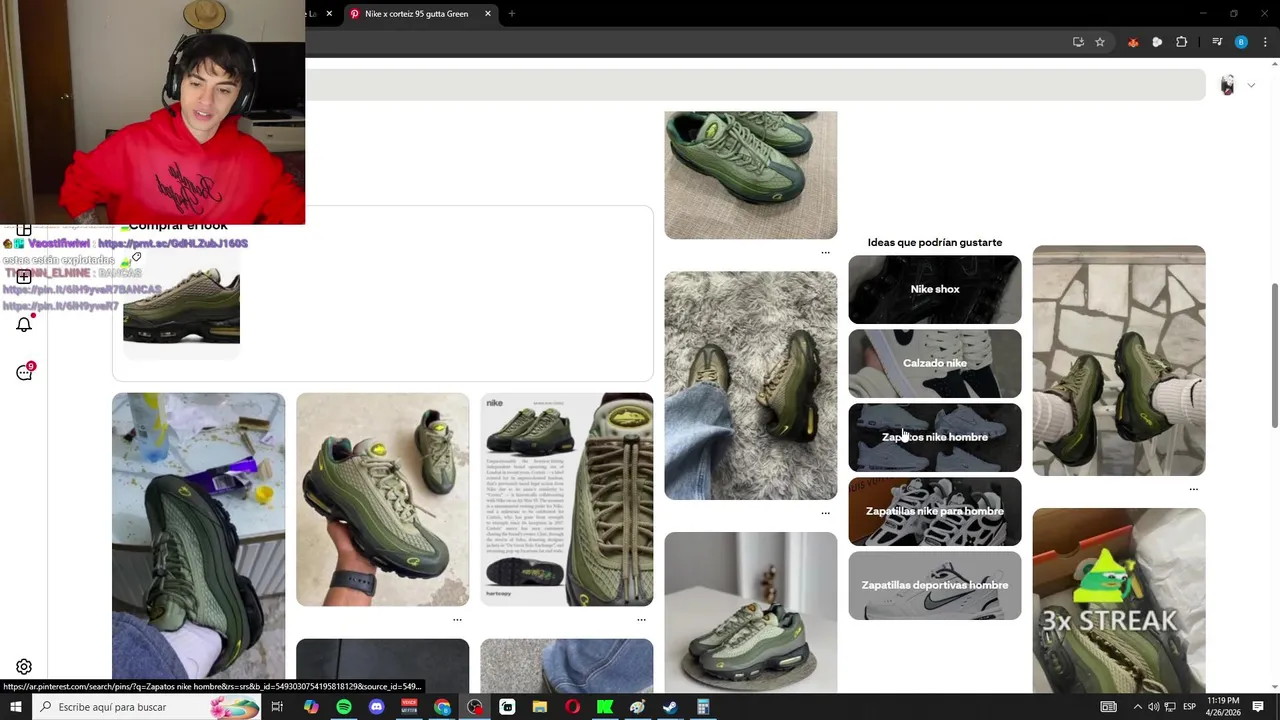Open Pinterest notifications bell
The width and height of the screenshot is (1280, 720).
[24, 324]
